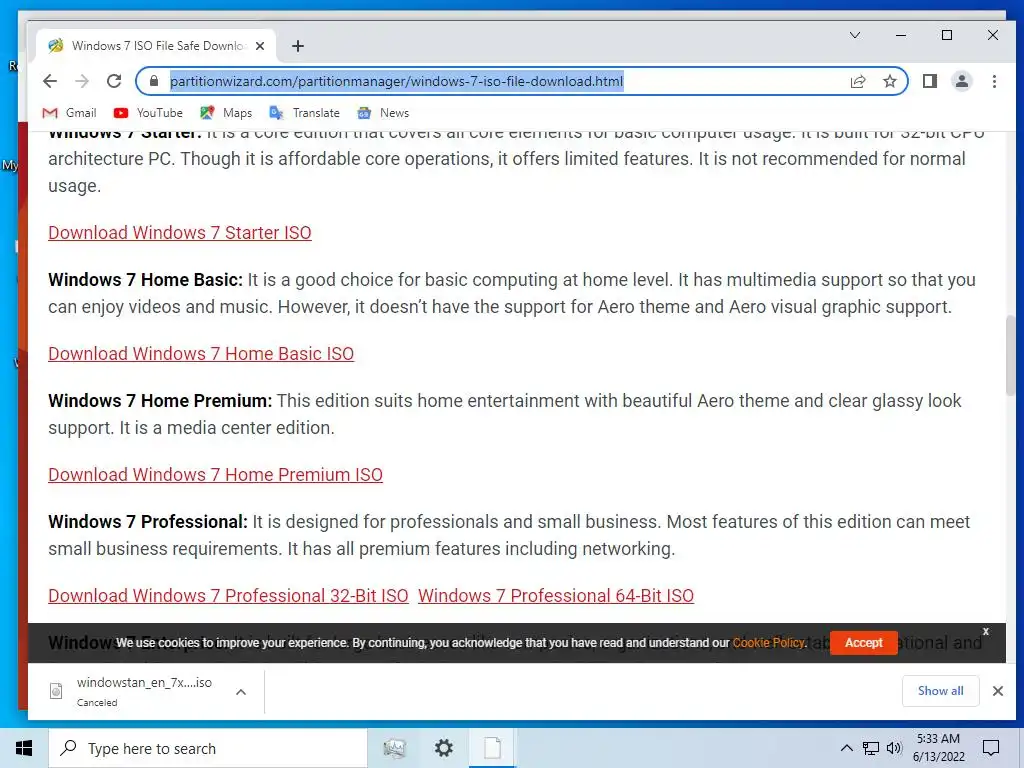
Task: Click Show all downloads
Action: [x=940, y=691]
